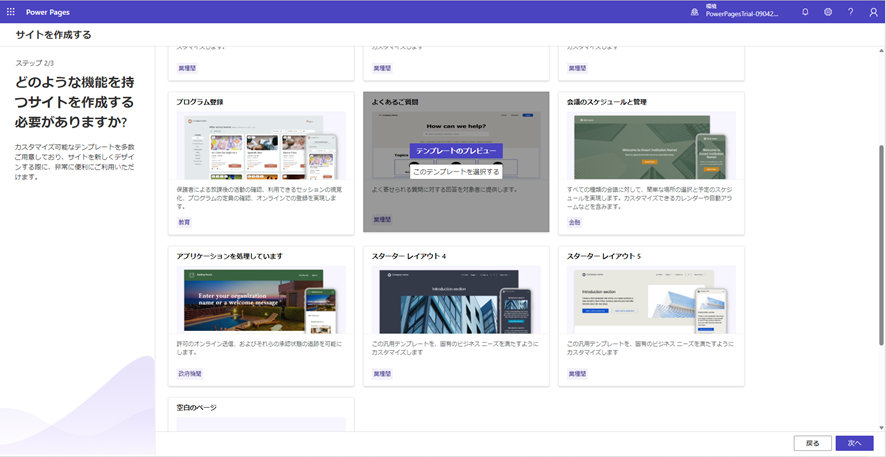Click テンプレートのプレビュー button
Screen dimensions: 886x457
(456, 151)
